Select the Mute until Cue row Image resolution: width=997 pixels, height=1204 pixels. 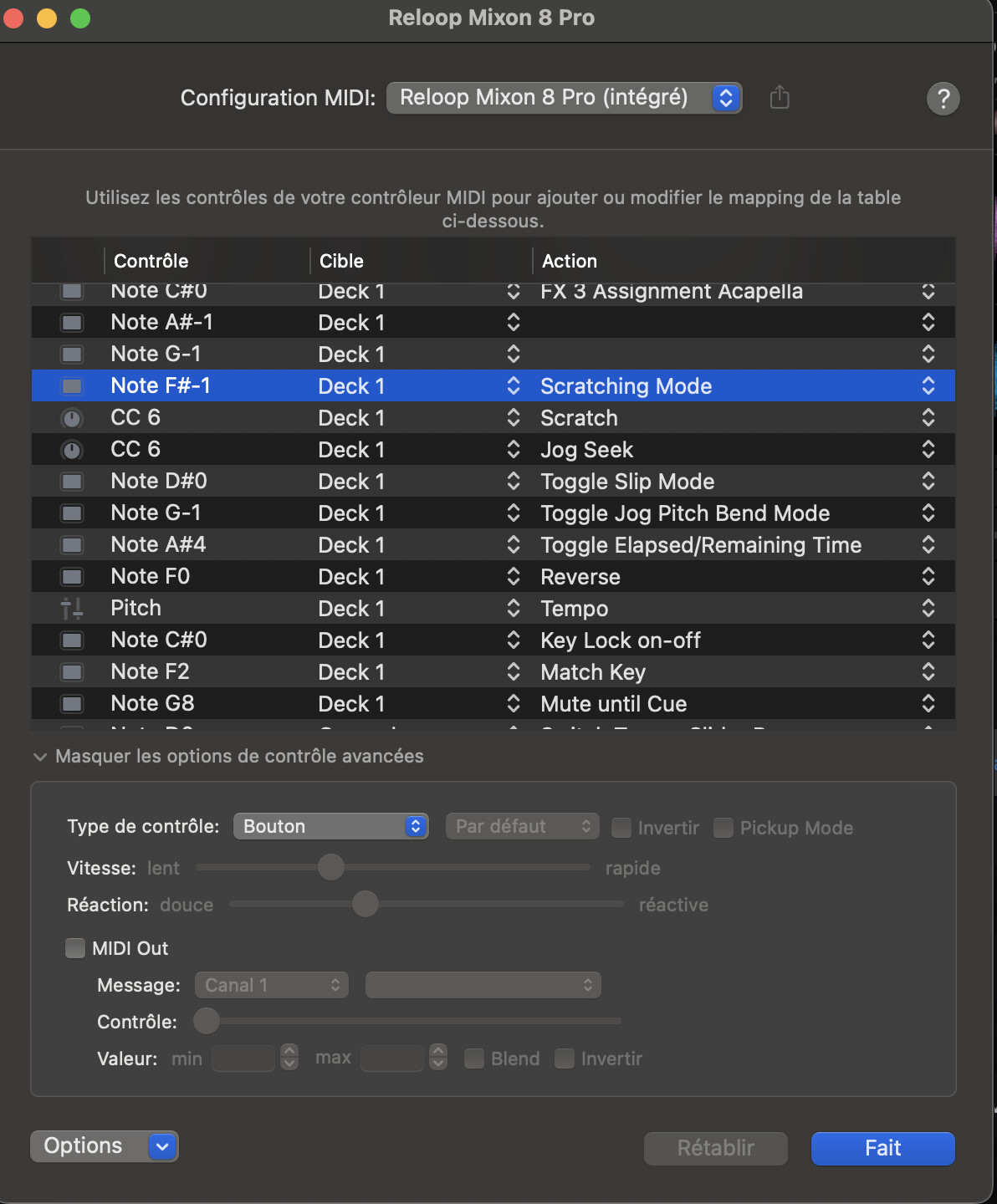[493, 704]
